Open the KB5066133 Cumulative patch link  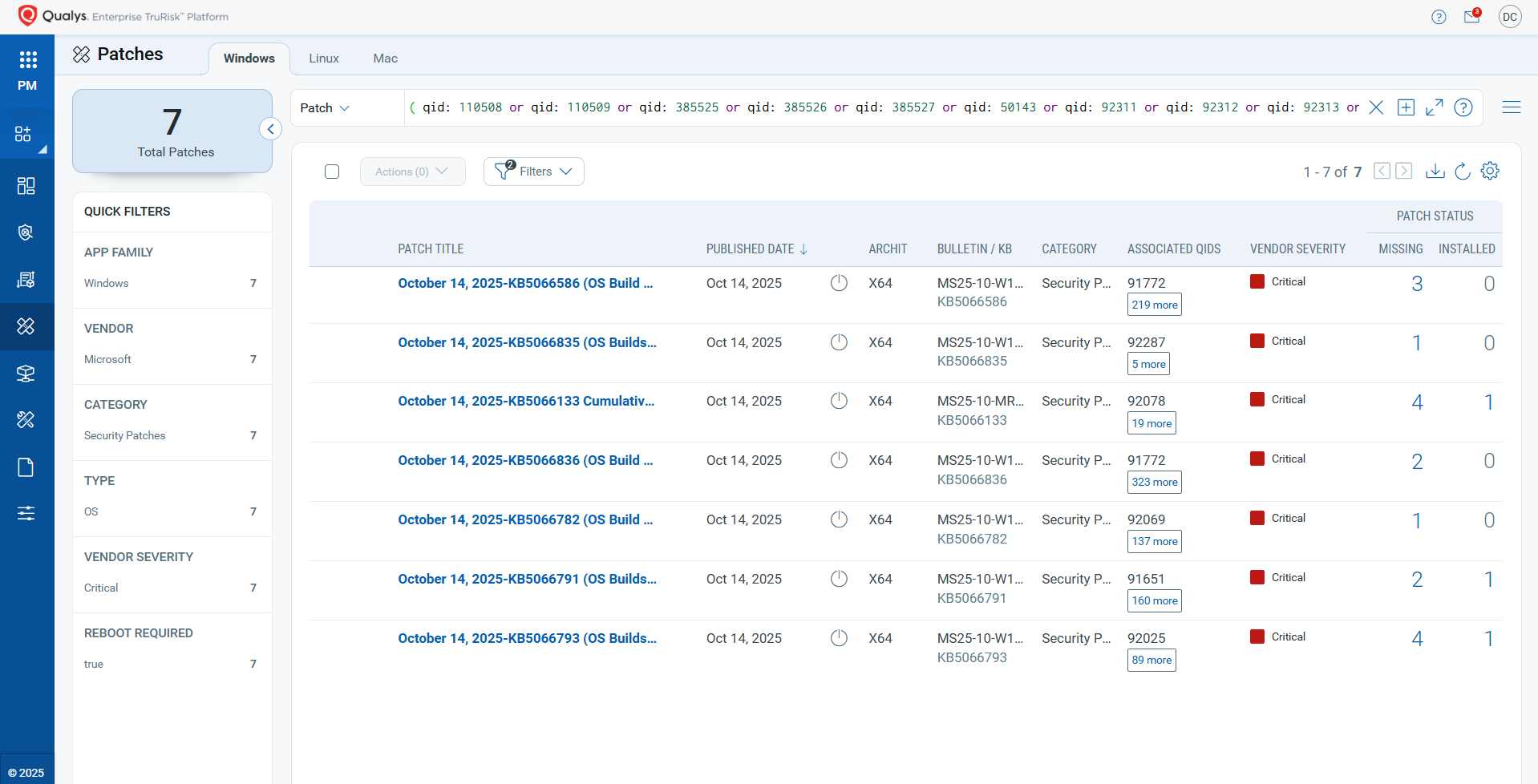525,401
